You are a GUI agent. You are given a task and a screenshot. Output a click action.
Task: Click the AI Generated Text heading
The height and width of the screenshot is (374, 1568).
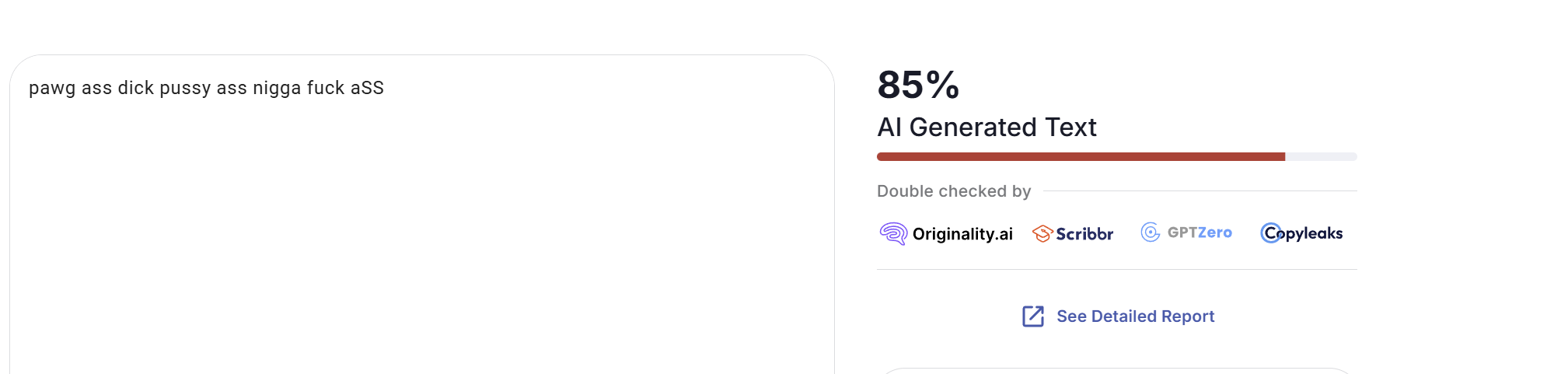pos(987,128)
